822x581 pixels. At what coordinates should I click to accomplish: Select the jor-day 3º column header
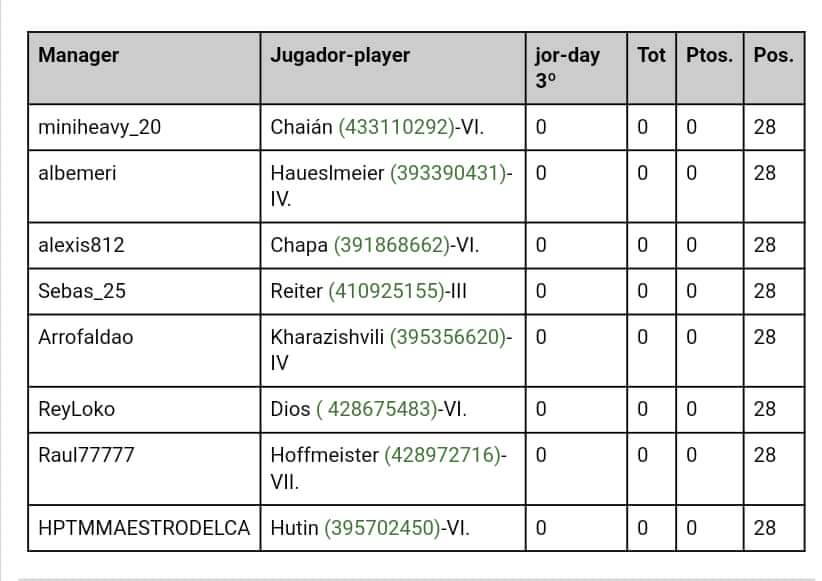coord(567,68)
